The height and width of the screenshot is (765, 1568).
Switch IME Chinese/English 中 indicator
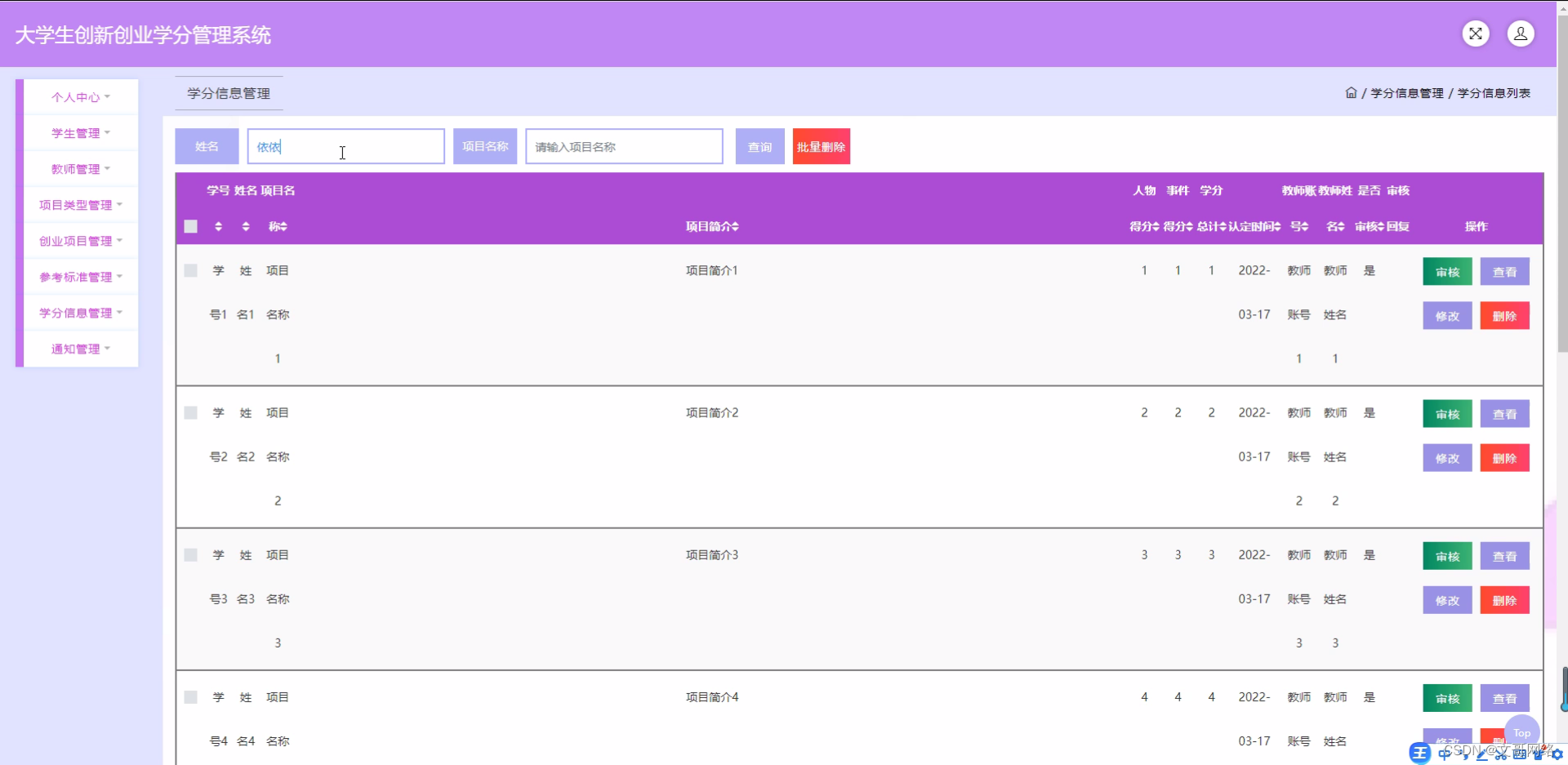coord(1445,754)
